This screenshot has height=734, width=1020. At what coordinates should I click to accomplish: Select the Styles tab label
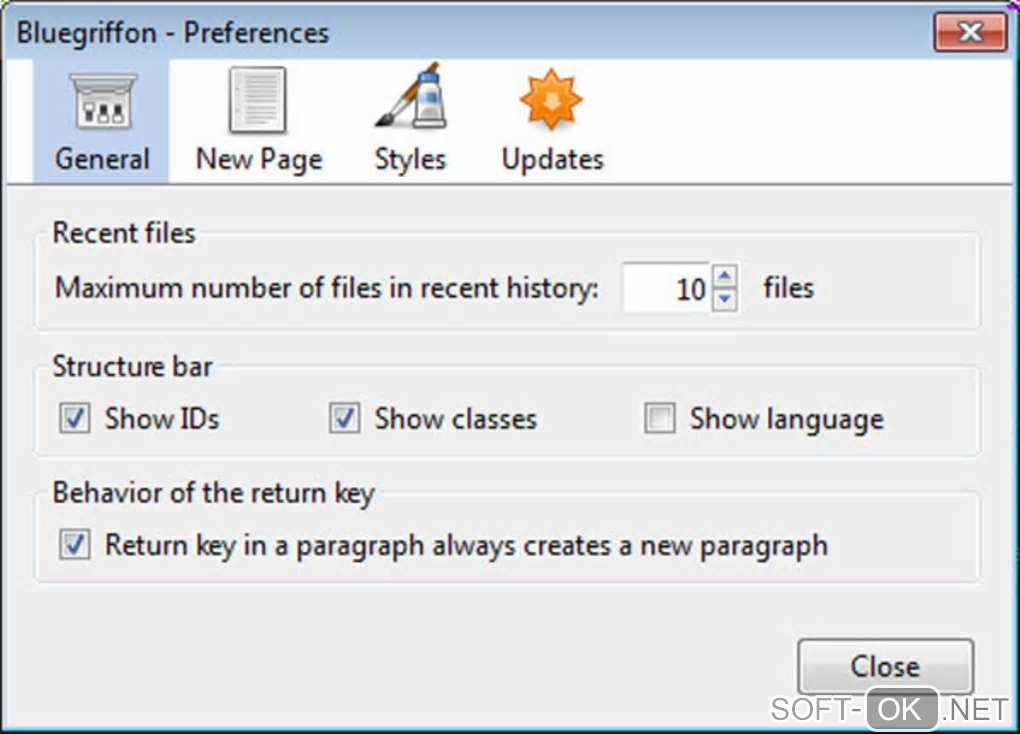(x=410, y=159)
